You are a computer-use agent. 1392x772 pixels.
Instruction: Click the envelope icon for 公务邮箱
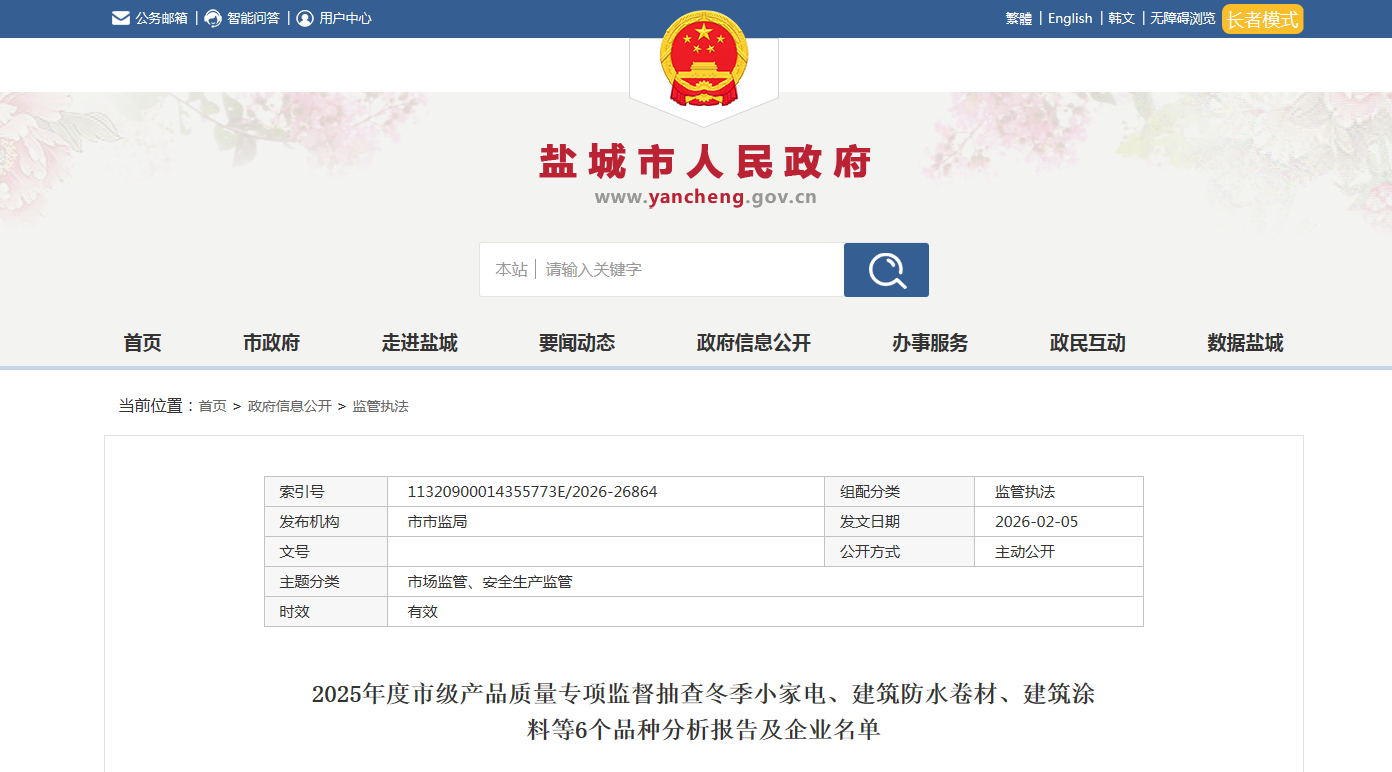click(120, 17)
